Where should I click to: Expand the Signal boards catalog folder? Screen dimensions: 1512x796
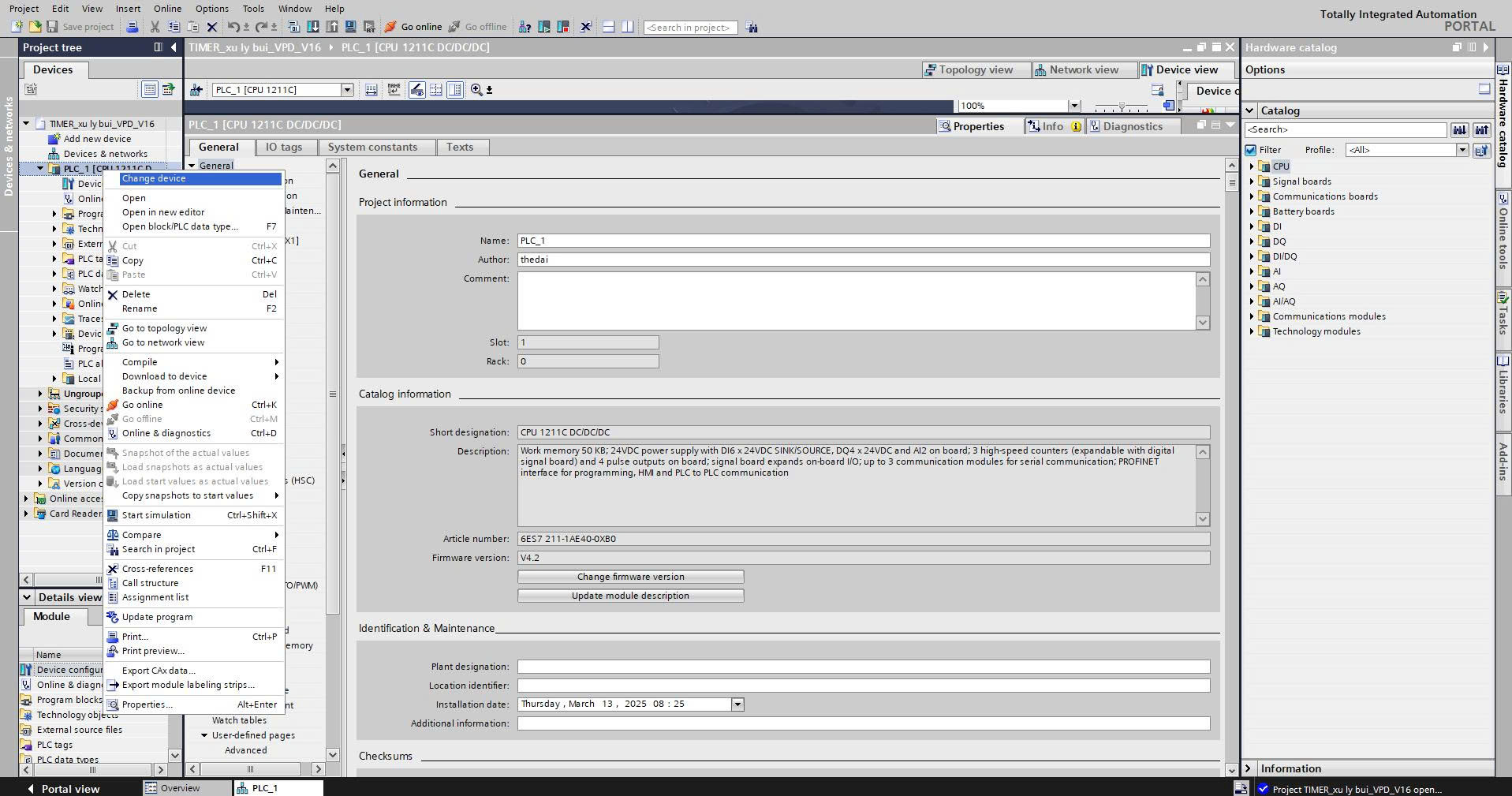coord(1252,181)
